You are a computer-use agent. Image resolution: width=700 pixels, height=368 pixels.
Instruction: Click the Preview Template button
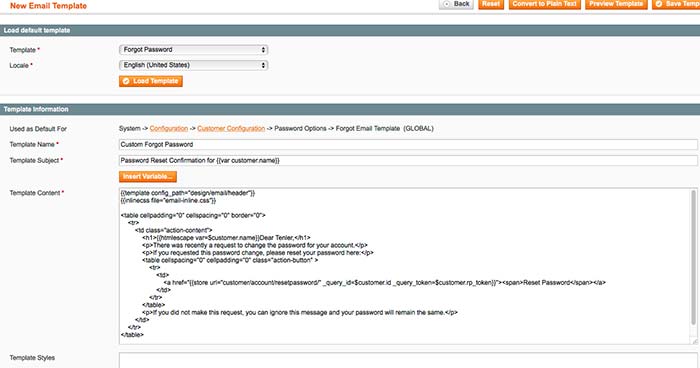616,4
